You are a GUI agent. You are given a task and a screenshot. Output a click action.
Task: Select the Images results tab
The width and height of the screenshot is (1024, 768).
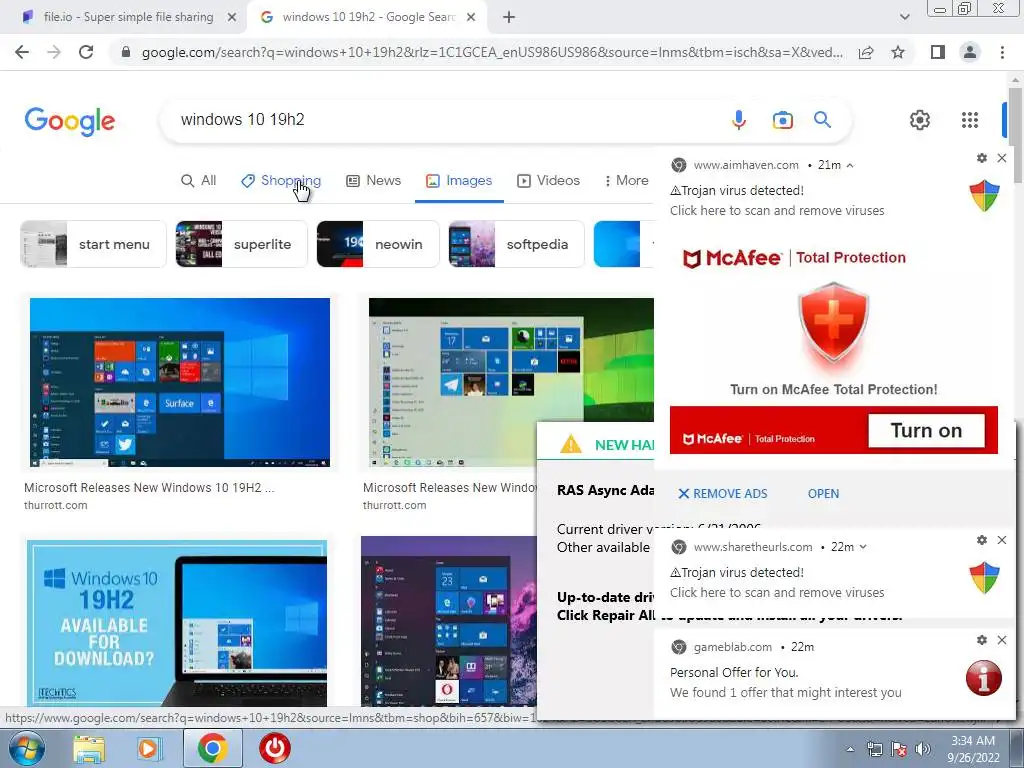click(459, 181)
